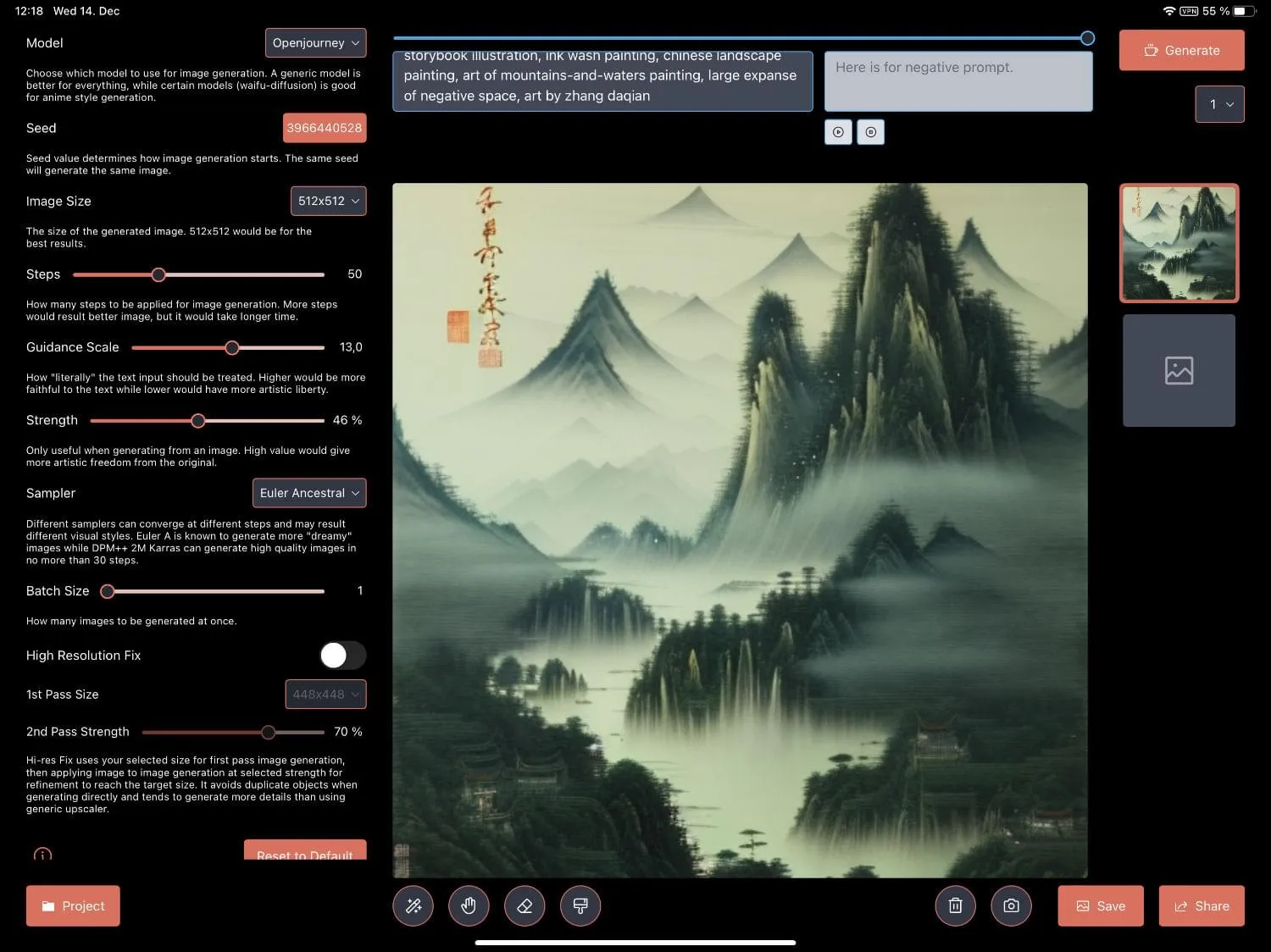This screenshot has height=952, width=1271.
Task: Select the magic wand tool
Action: pos(413,906)
